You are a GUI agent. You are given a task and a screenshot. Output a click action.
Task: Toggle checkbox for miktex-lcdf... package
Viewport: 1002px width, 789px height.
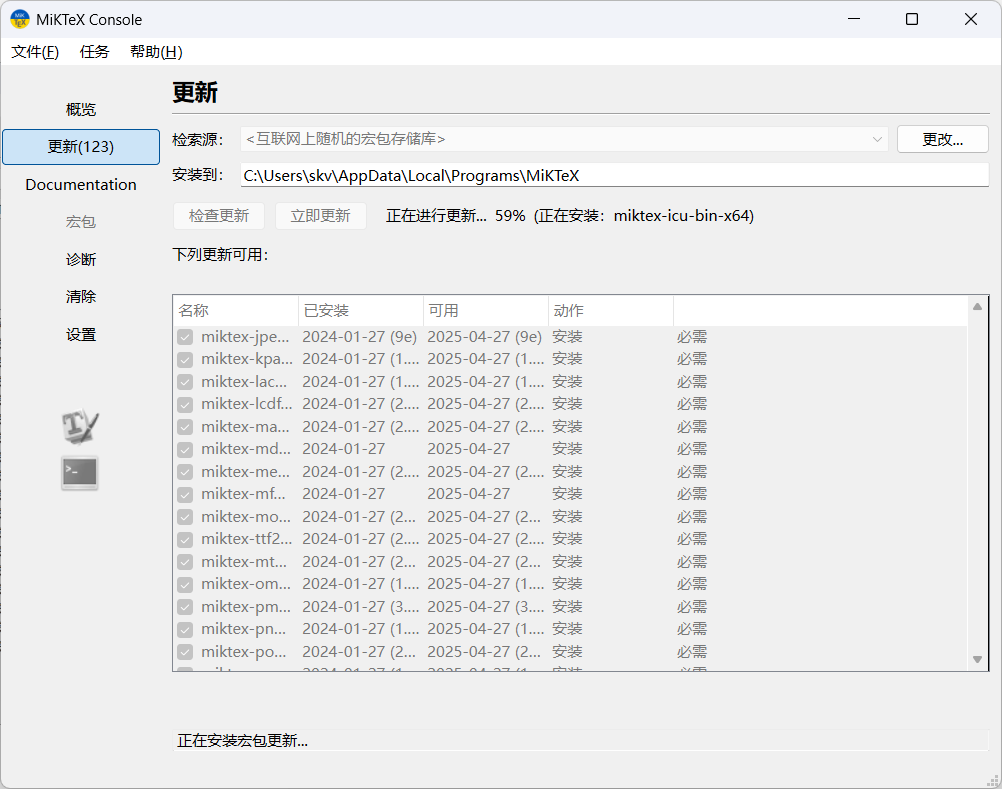coord(185,404)
